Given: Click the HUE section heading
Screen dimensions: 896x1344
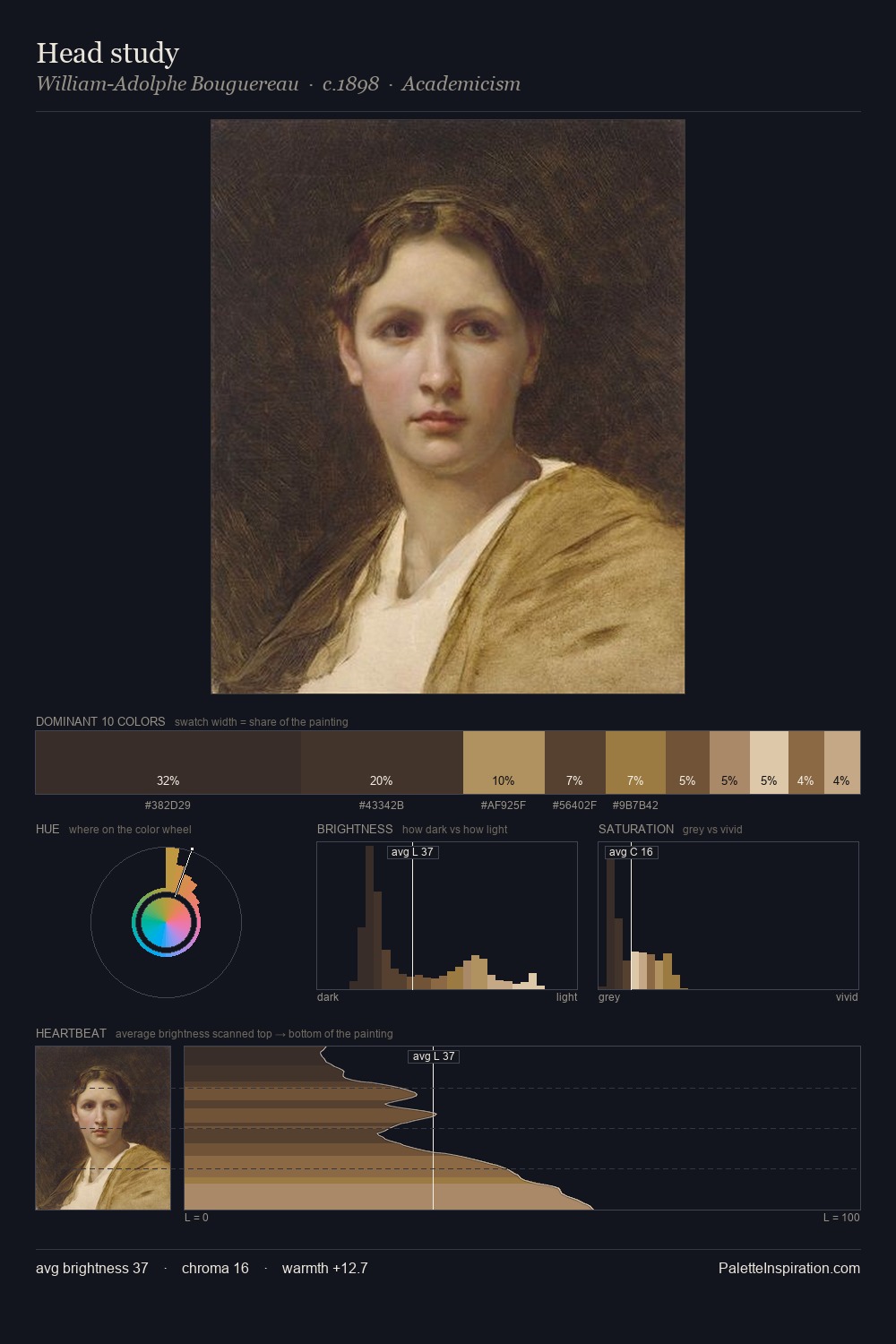Looking at the screenshot, I should coord(47,829).
